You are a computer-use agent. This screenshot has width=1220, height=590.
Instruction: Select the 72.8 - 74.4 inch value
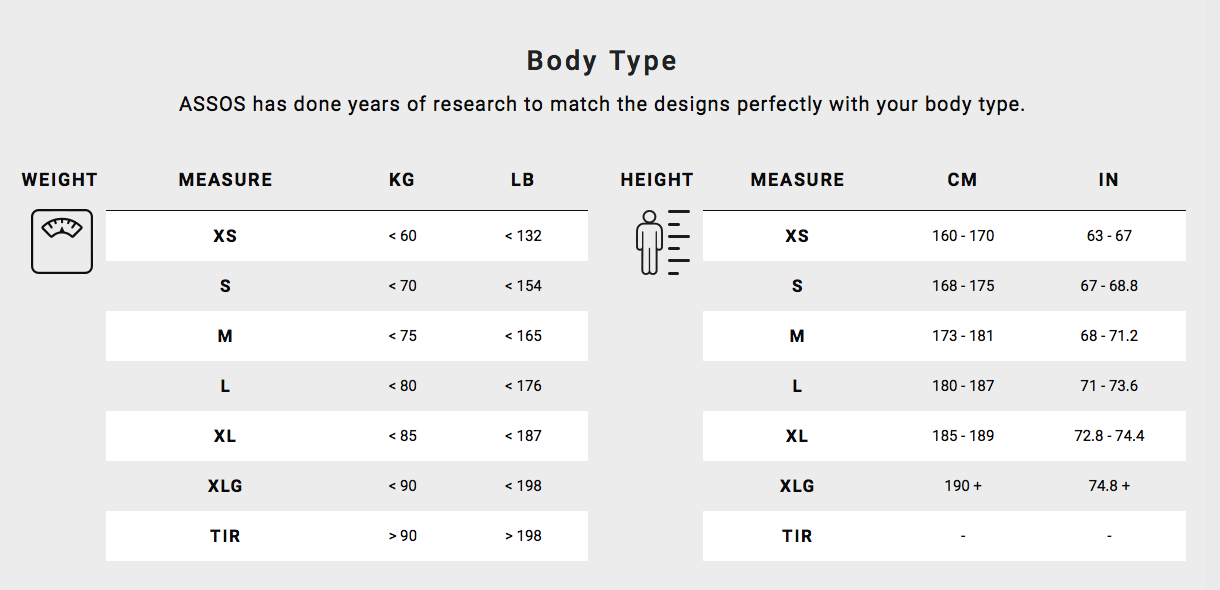(1109, 436)
